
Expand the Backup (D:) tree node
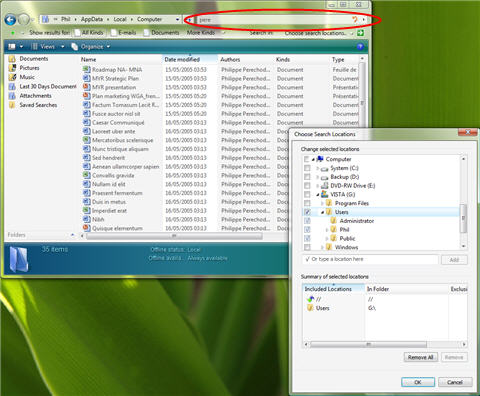317,177
